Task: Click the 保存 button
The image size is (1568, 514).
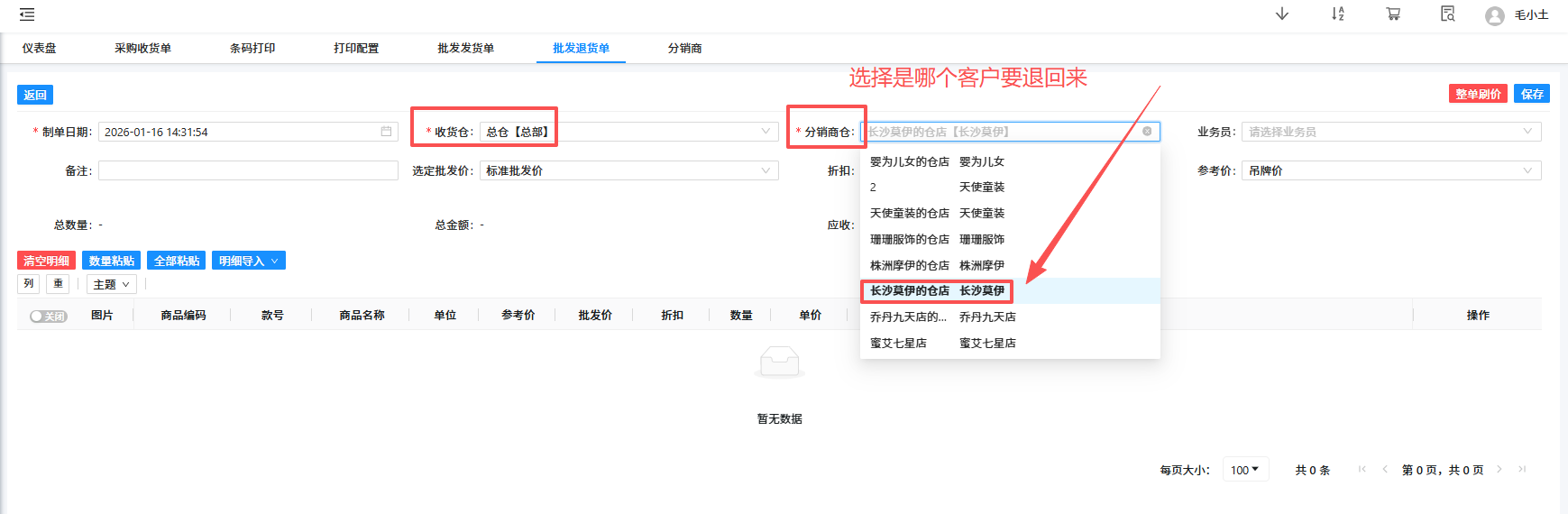Action: [1532, 94]
